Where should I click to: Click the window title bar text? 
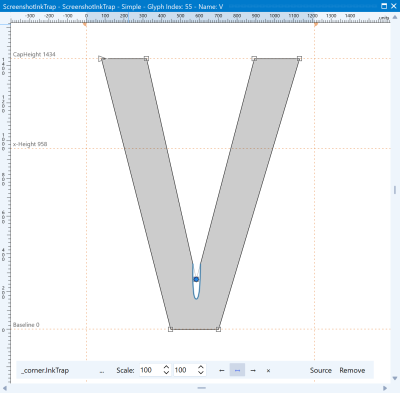coord(113,6)
